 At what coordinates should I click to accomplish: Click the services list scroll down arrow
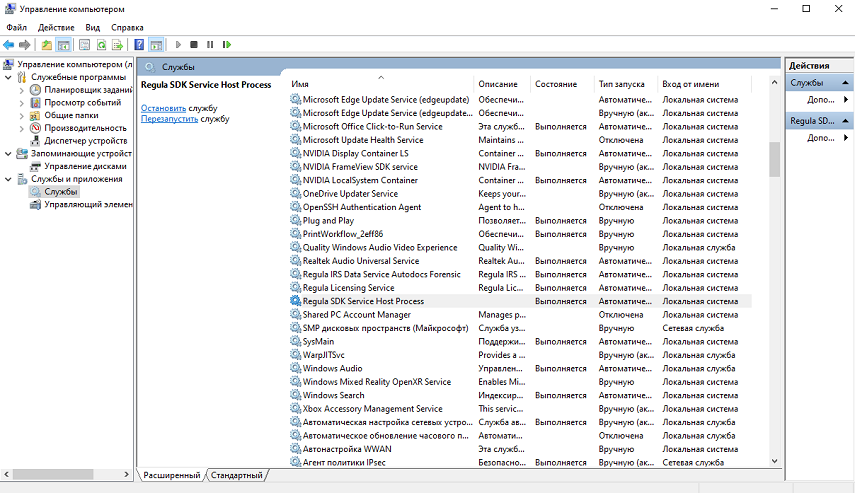click(x=774, y=461)
